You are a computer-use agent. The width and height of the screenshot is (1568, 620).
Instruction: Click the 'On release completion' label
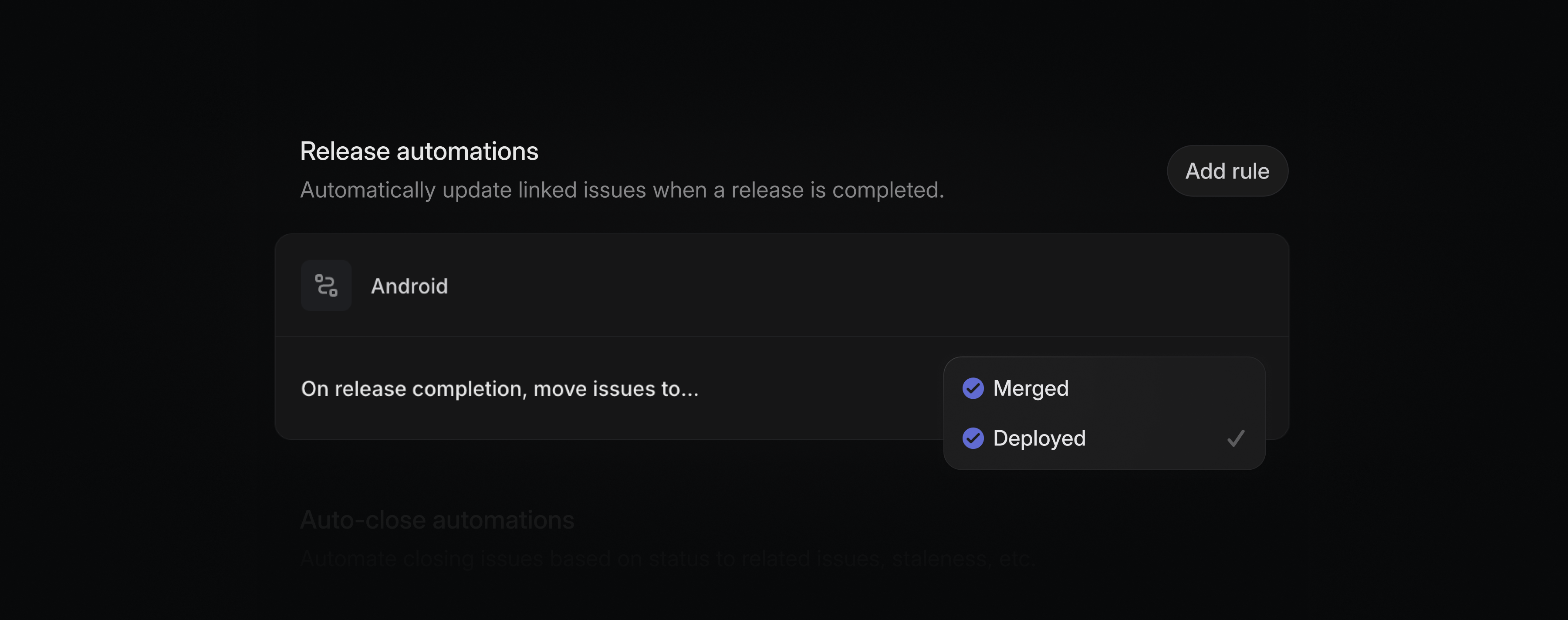(x=501, y=387)
